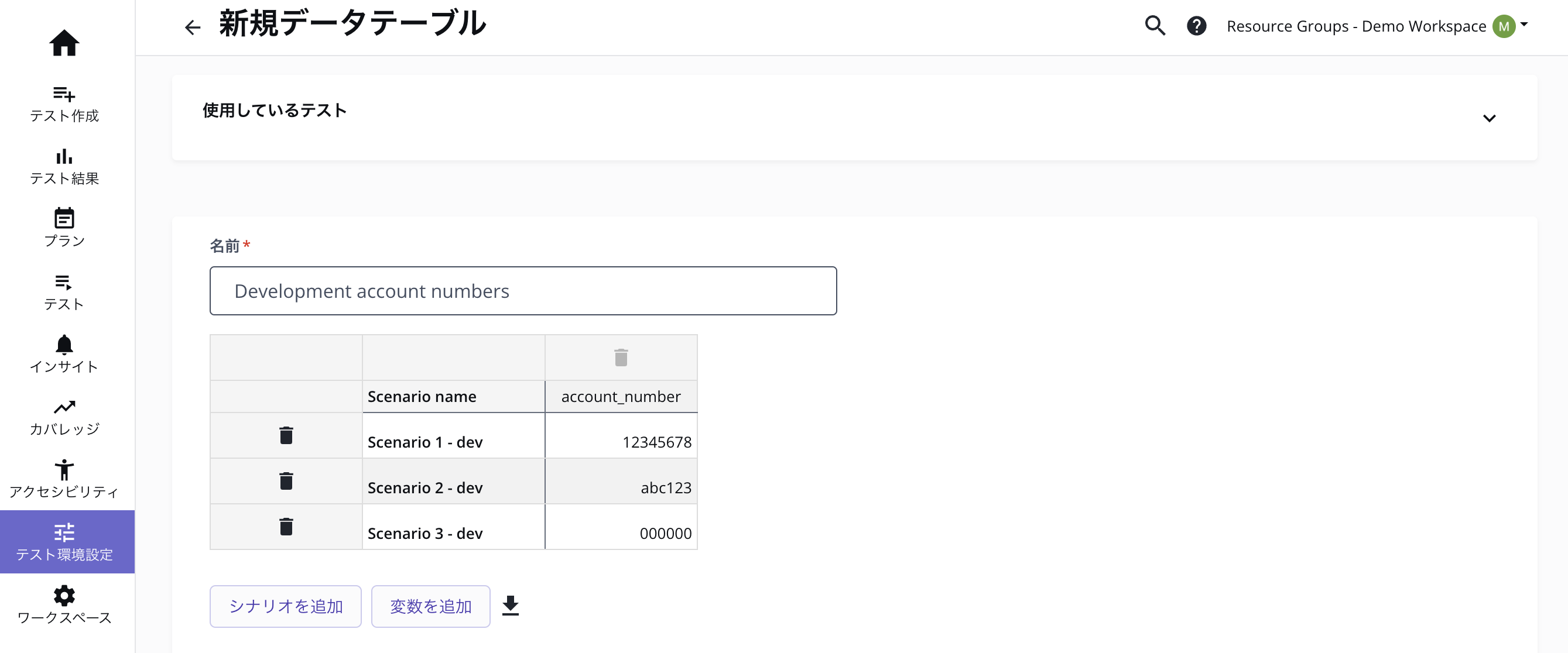Select the 12345678 value cell
This screenshot has width=1568, height=653.
pyautogui.click(x=621, y=436)
